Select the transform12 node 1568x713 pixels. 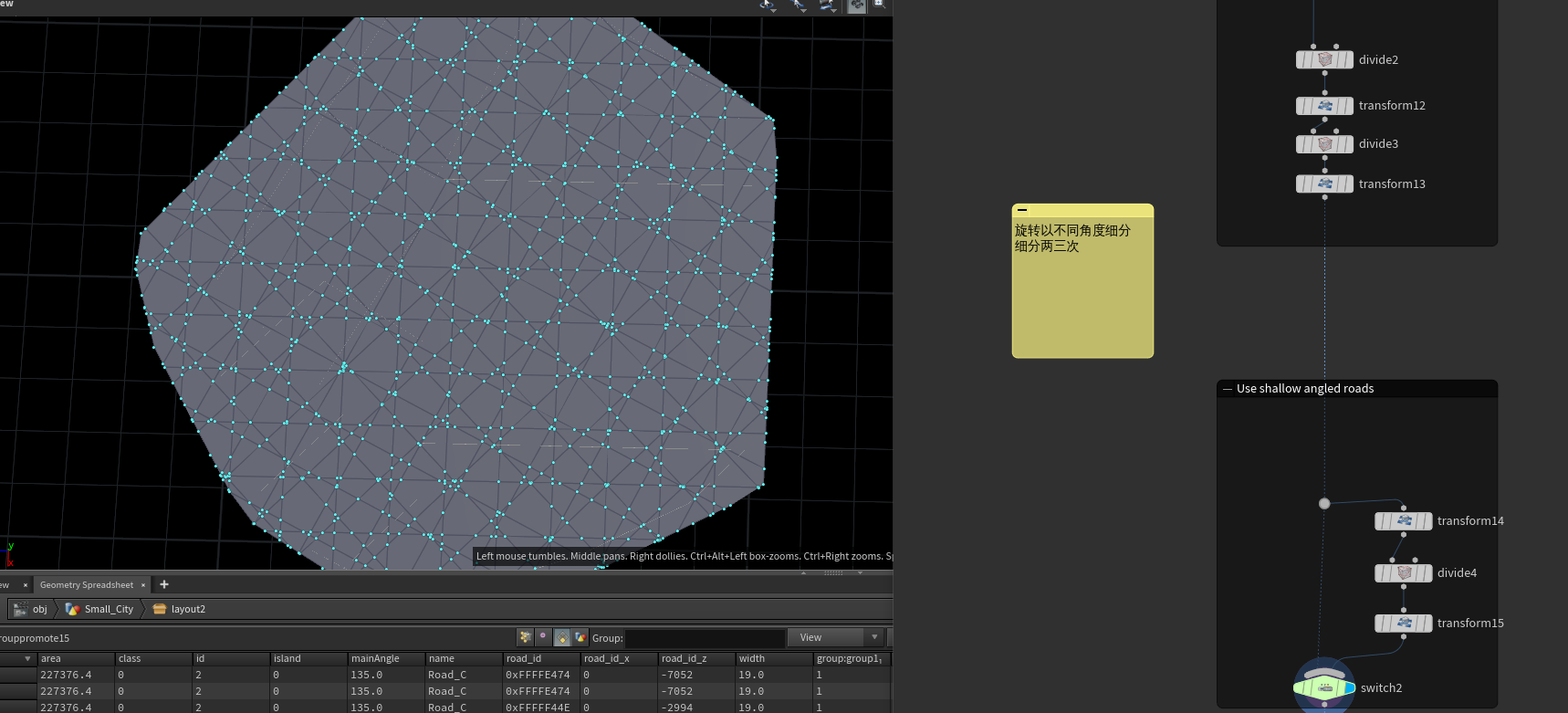tap(1324, 106)
